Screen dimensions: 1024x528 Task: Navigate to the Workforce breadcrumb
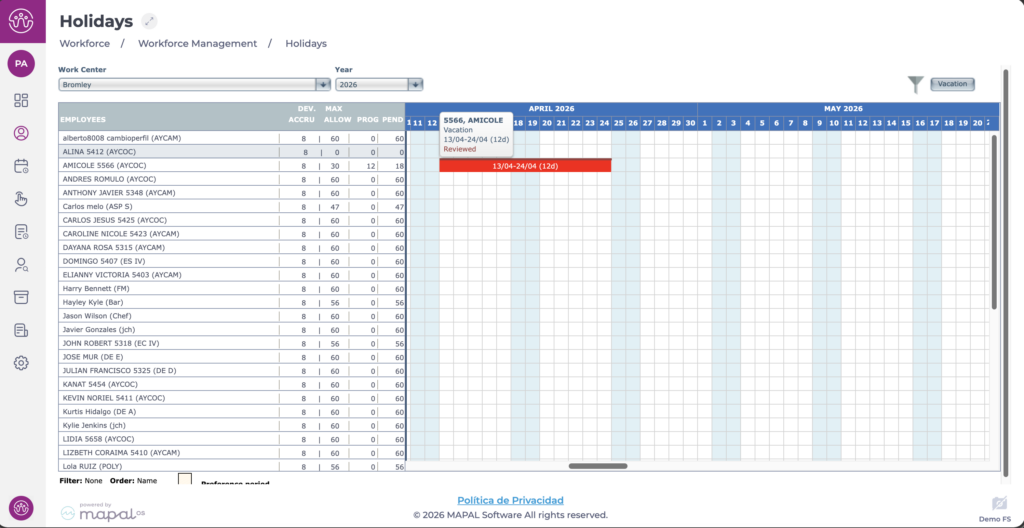pyautogui.click(x=85, y=44)
